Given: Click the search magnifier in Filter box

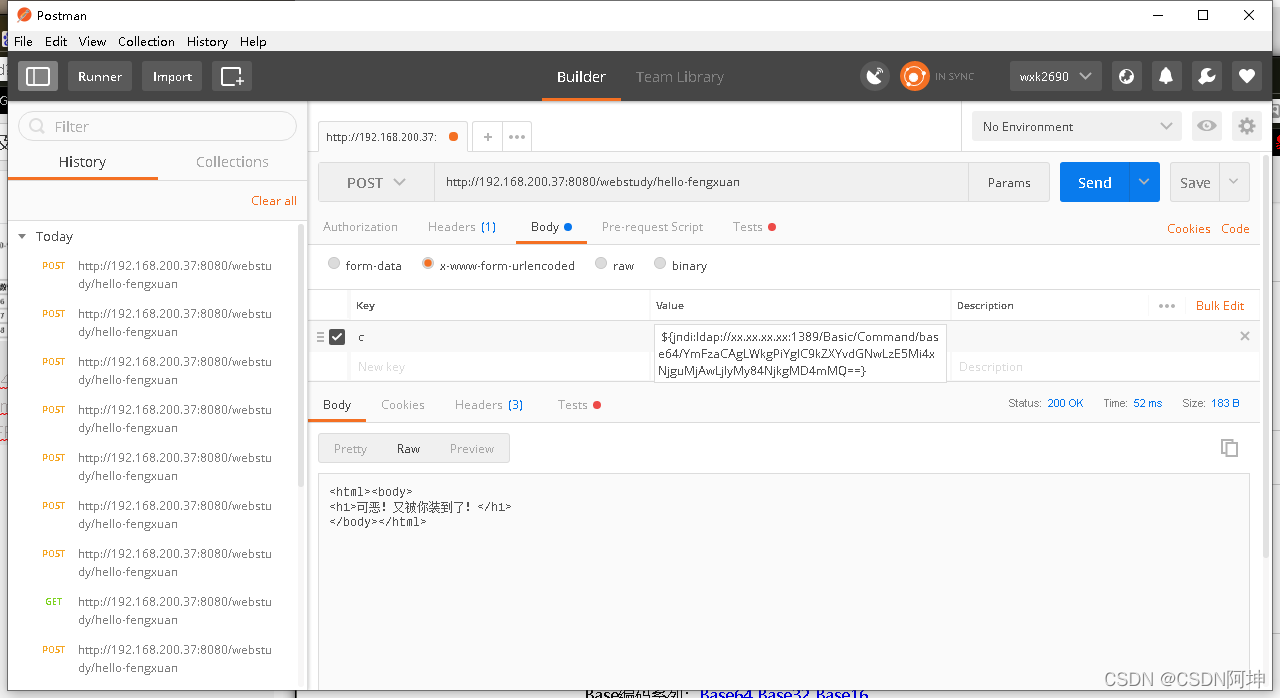Looking at the screenshot, I should 38,126.
